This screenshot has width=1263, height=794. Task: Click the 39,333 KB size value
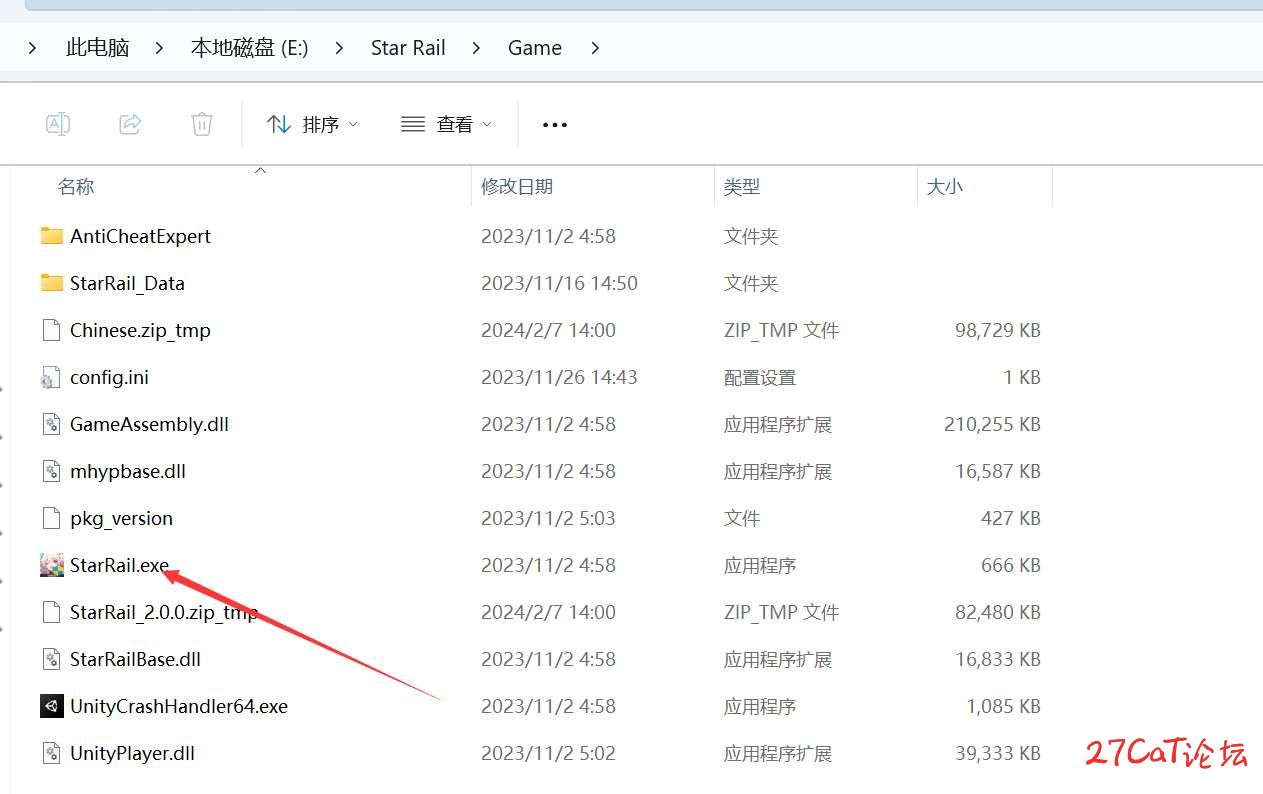coord(998,753)
